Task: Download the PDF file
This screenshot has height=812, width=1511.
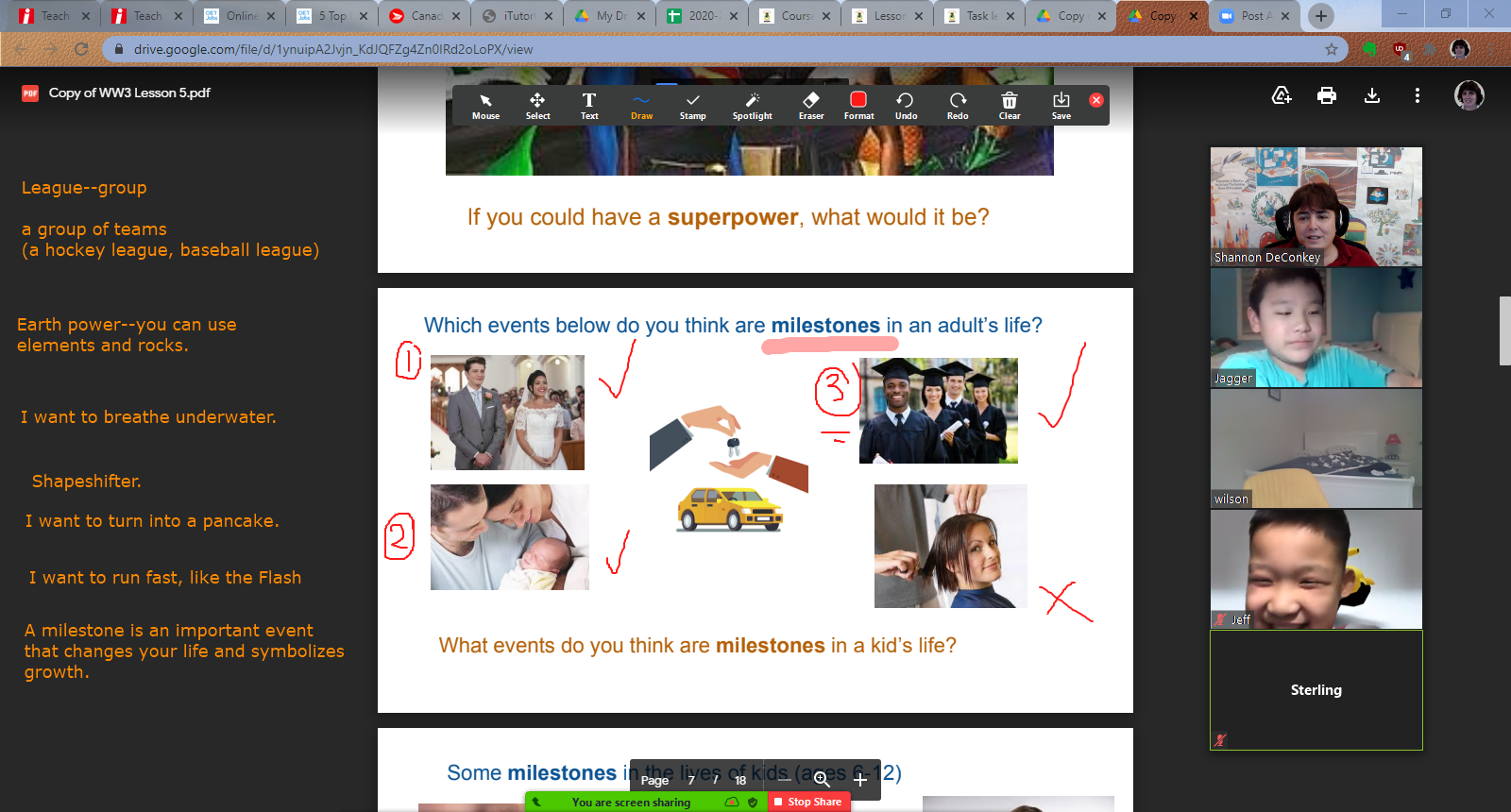Action: coord(1372,95)
